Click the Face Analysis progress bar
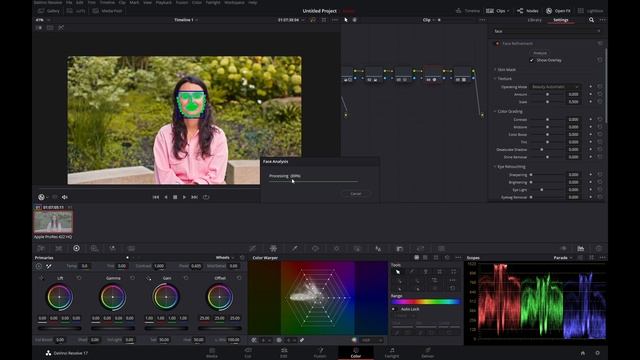The width and height of the screenshot is (640, 360). click(313, 181)
